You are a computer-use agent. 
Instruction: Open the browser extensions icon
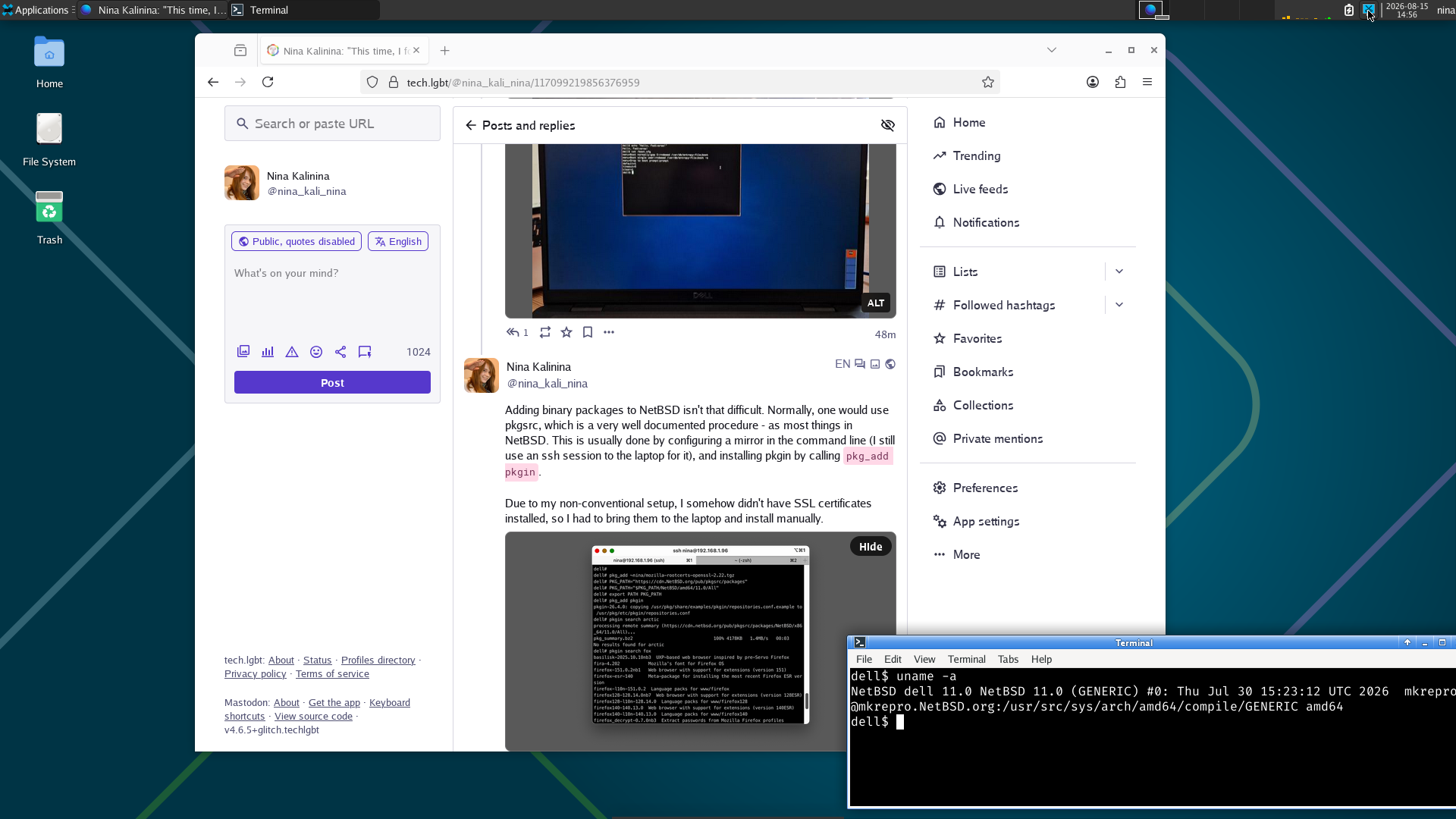coord(1120,82)
